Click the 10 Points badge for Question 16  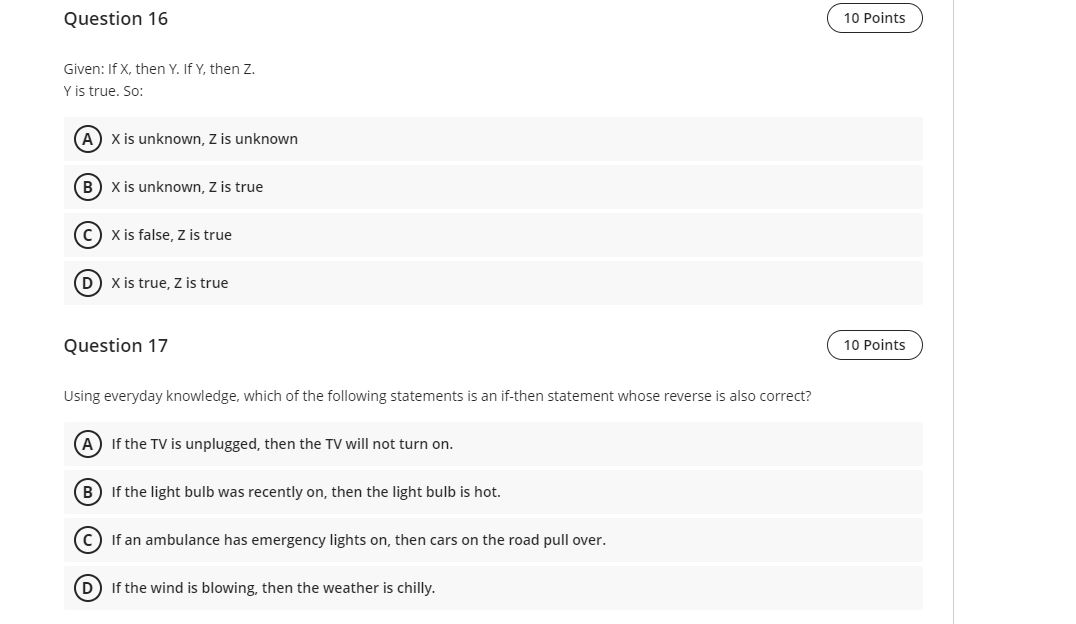(x=875, y=18)
